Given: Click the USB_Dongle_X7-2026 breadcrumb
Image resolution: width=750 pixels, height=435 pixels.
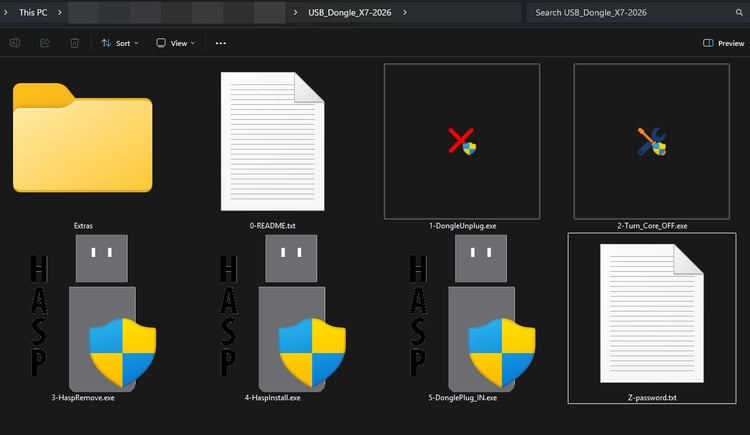Looking at the screenshot, I should click(350, 12).
